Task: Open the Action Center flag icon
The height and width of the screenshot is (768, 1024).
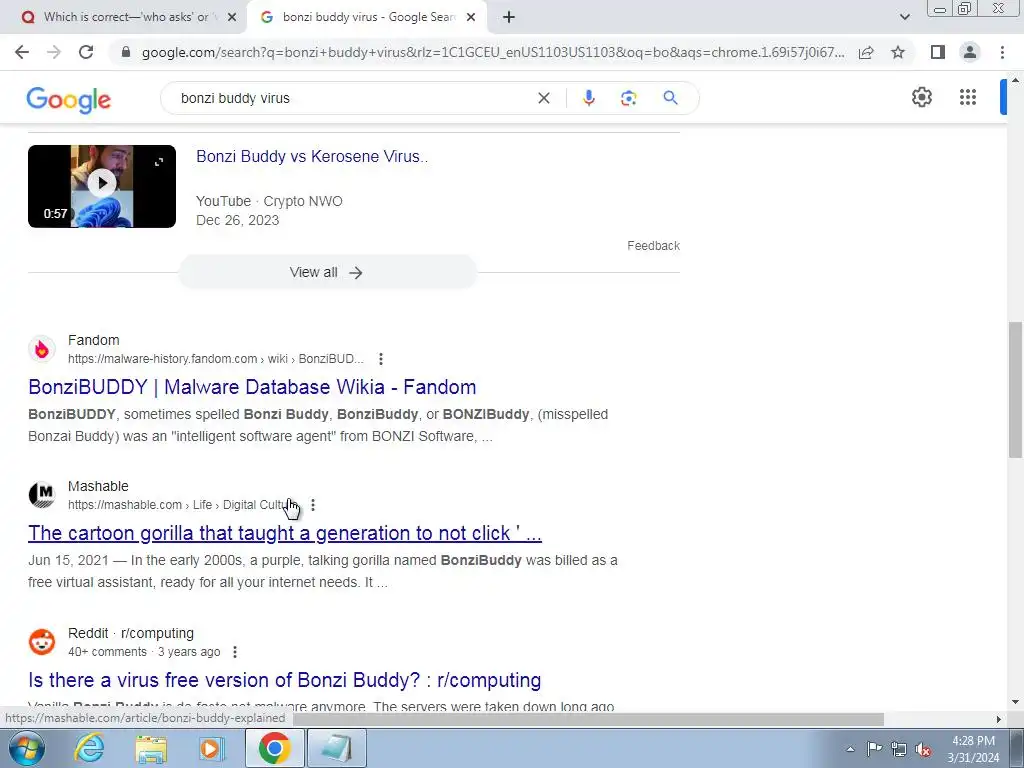Action: tap(874, 749)
